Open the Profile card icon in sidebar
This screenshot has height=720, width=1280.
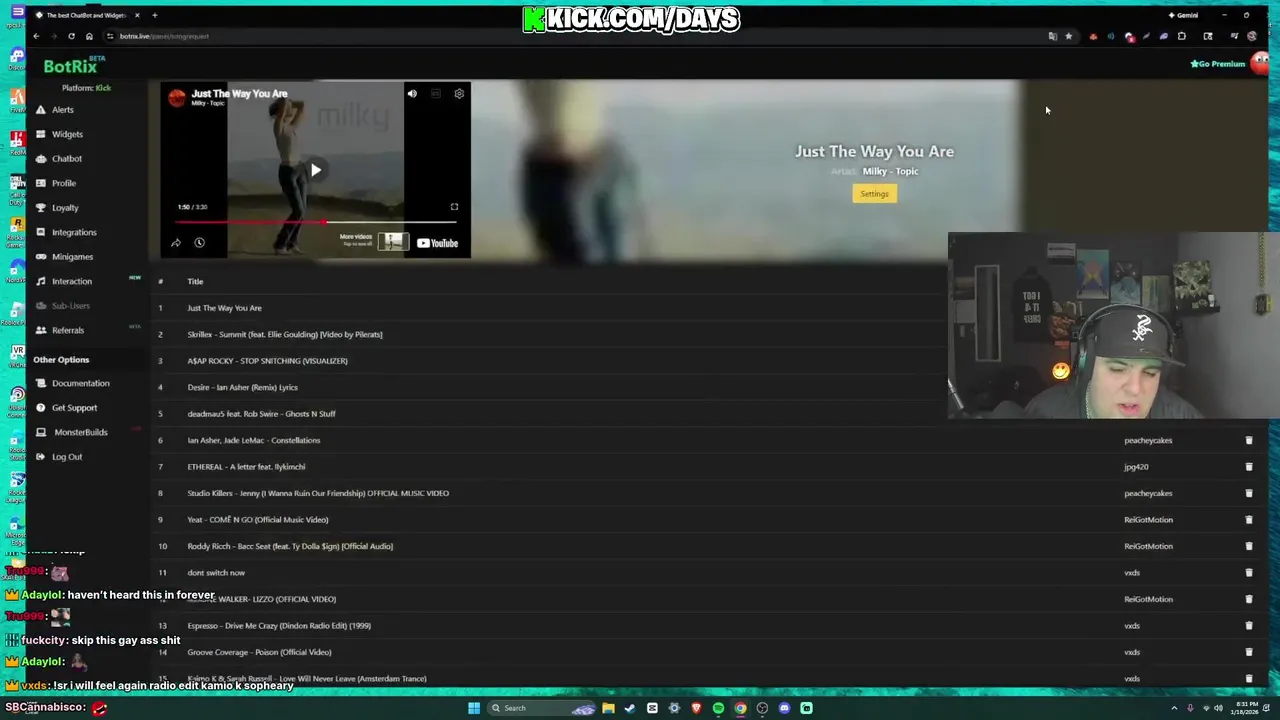coord(41,183)
